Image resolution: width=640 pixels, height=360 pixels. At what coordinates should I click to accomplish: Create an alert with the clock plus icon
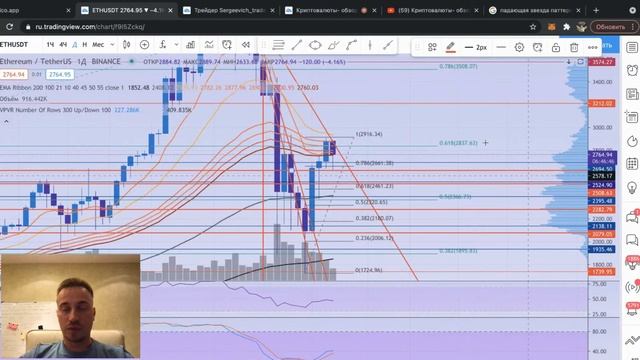tap(227, 44)
